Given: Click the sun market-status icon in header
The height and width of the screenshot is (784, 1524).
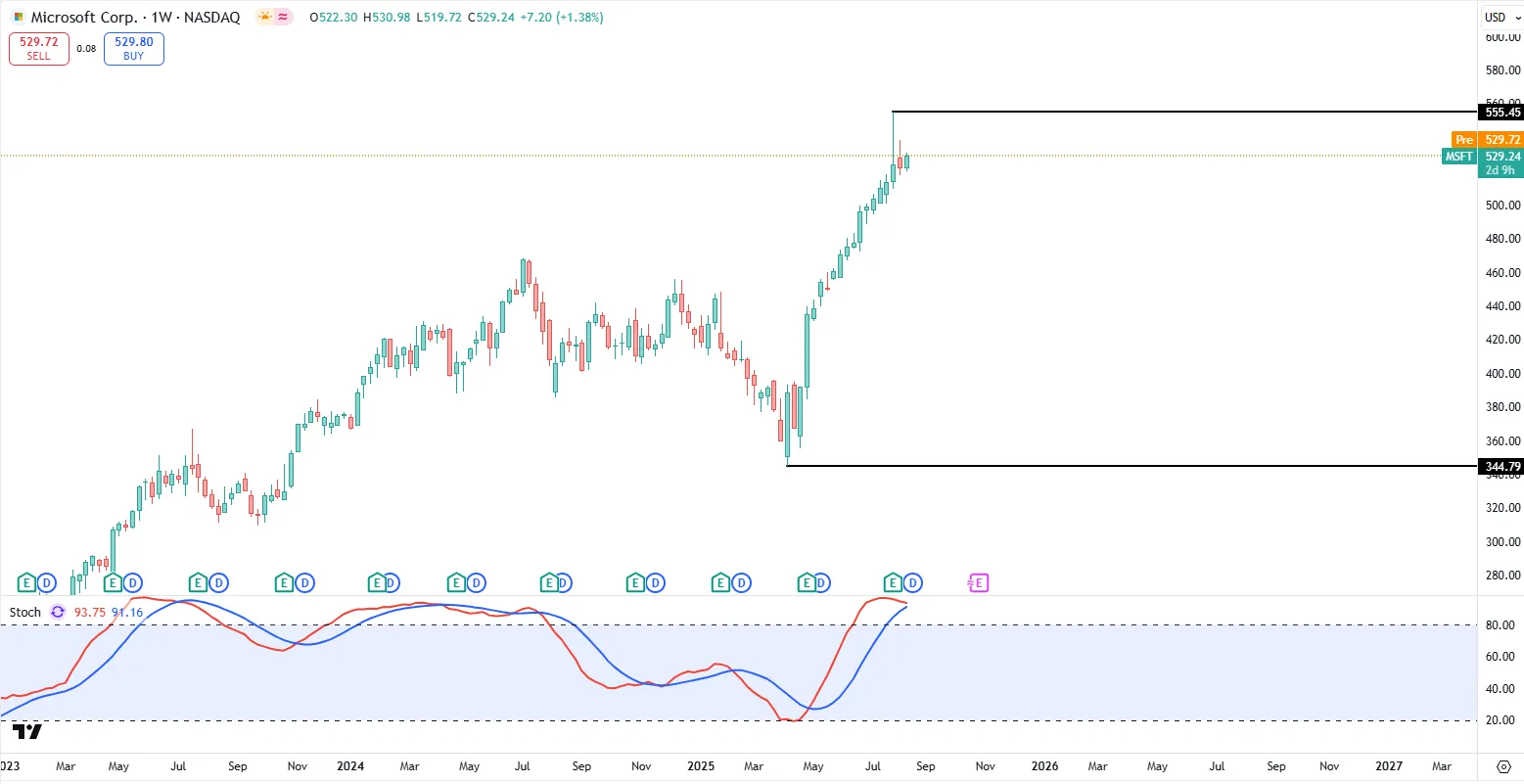Looking at the screenshot, I should (264, 18).
